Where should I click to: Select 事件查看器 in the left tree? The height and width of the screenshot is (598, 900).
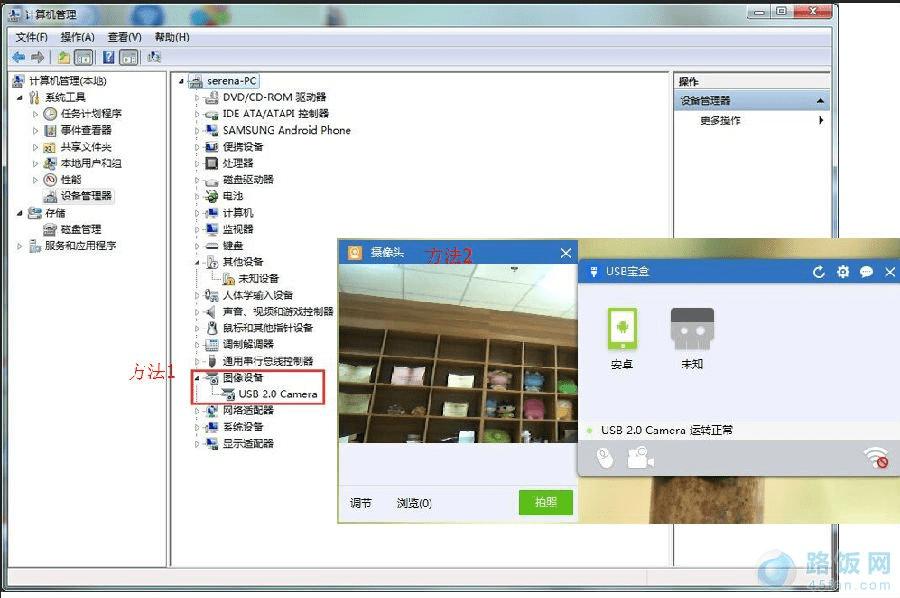[x=86, y=130]
